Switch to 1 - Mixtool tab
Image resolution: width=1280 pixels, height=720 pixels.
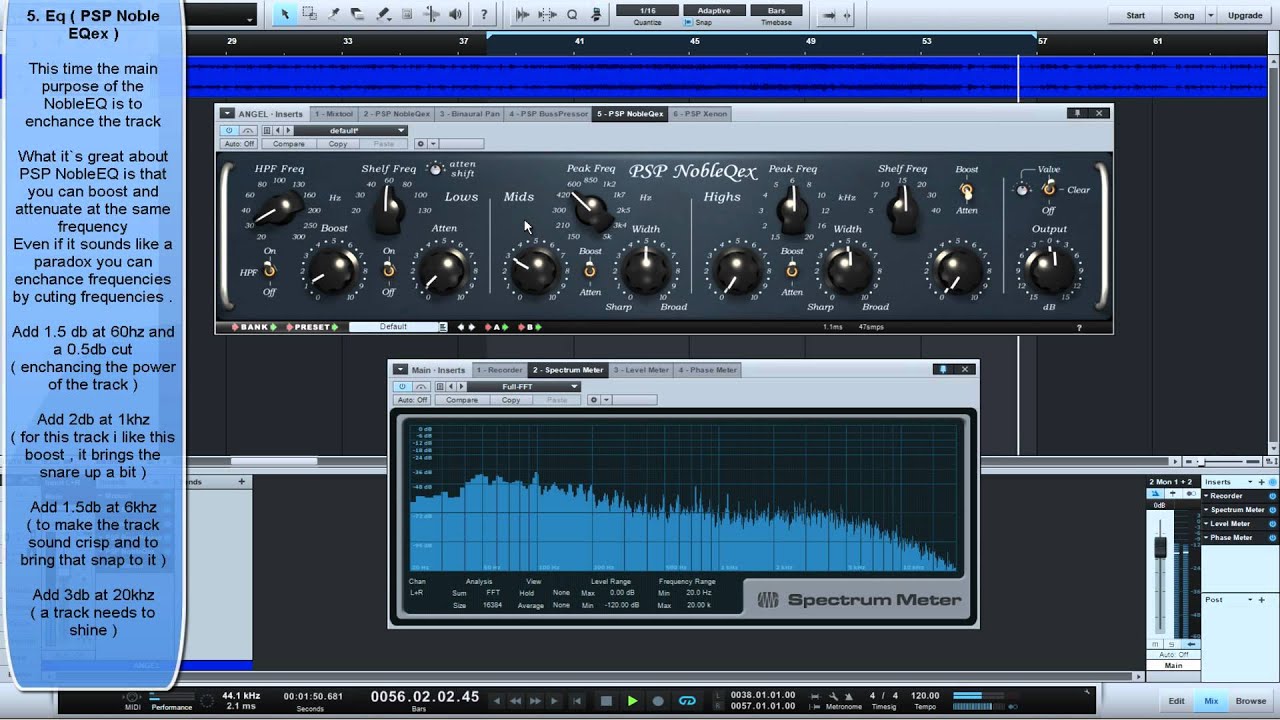click(x=333, y=114)
